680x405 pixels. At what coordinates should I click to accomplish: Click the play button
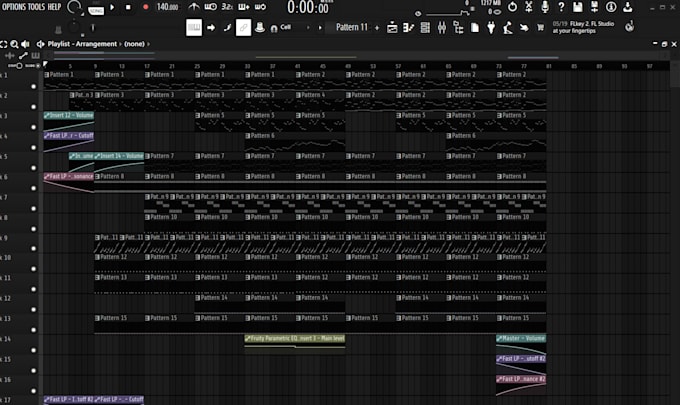112,7
